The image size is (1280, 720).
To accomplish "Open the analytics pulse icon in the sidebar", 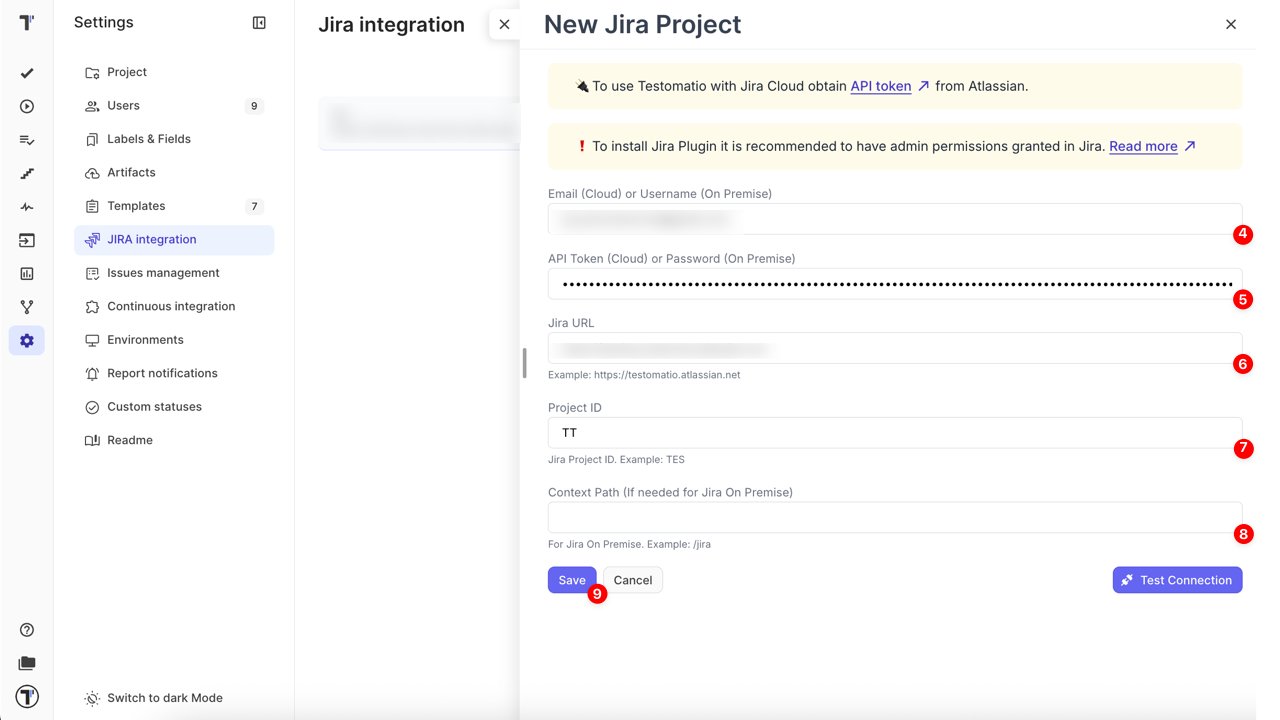I will pos(26,206).
